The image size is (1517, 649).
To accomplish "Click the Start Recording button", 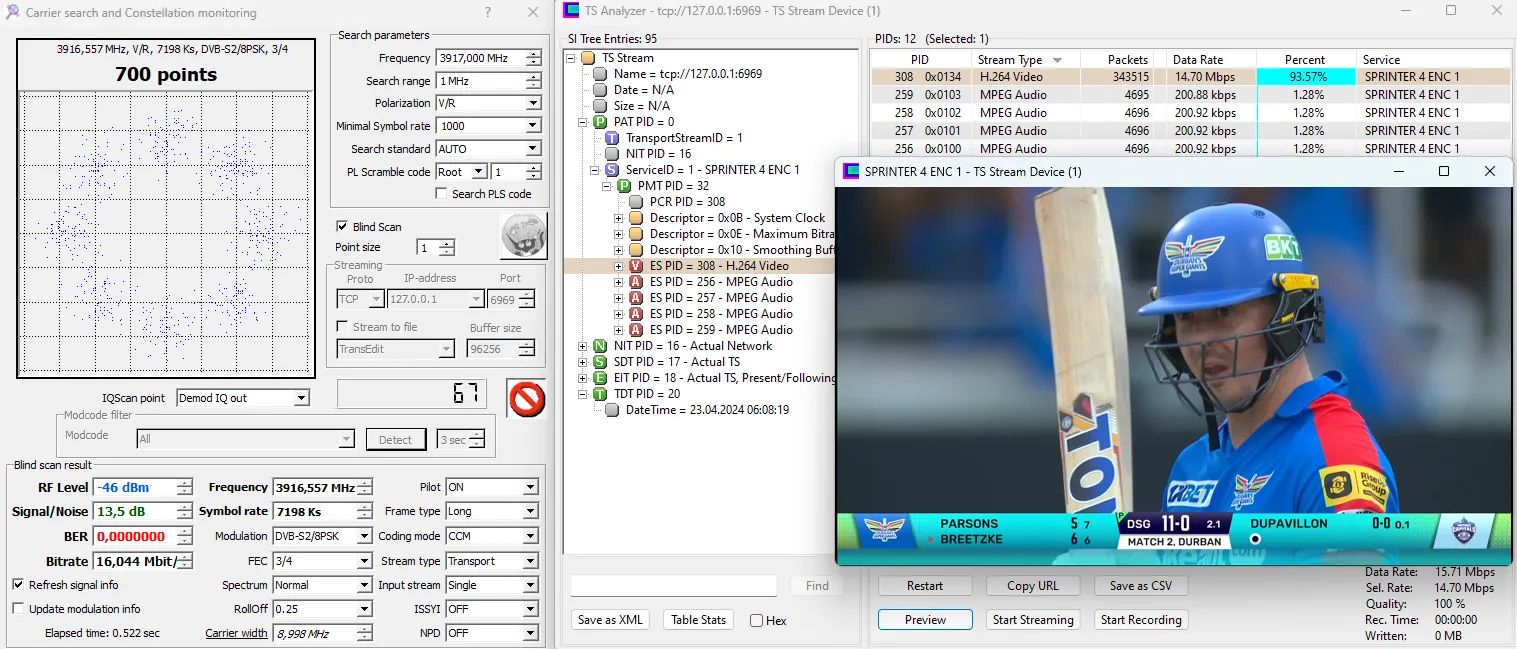I will (1140, 620).
